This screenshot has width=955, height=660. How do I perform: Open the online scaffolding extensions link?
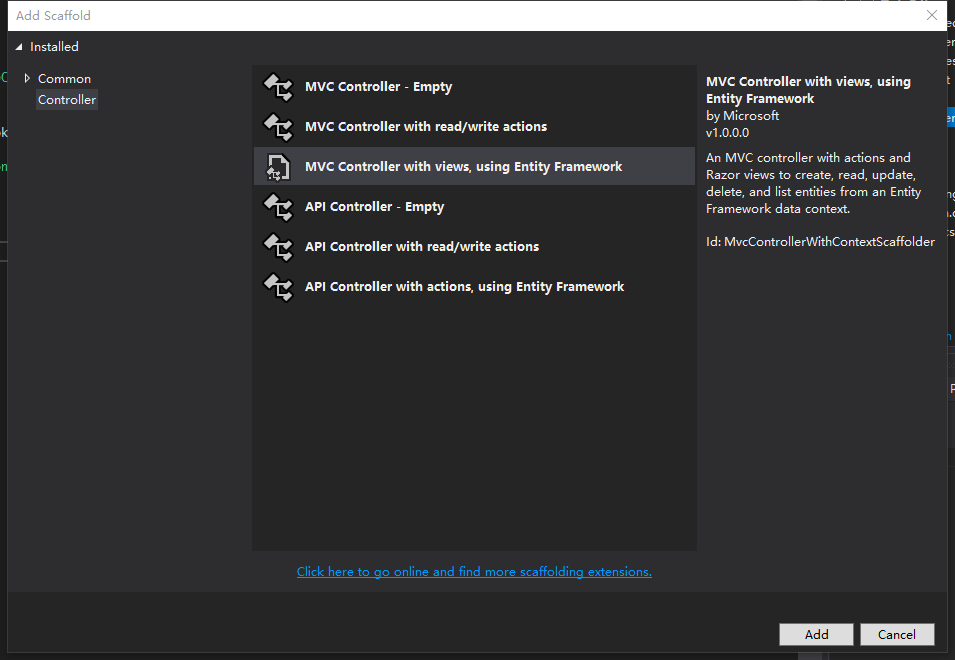coord(474,572)
